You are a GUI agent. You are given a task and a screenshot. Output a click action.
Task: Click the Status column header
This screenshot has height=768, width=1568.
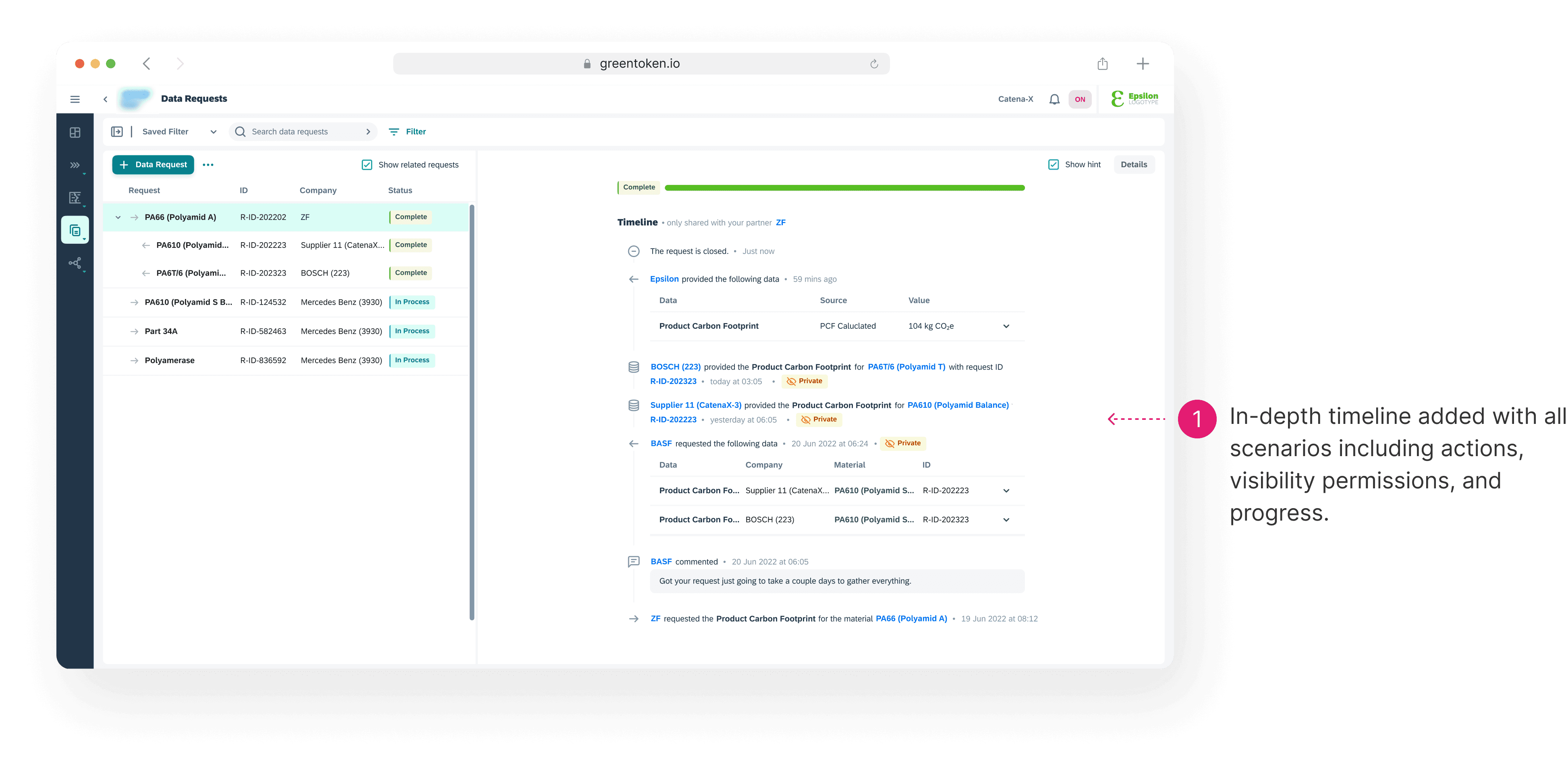(x=400, y=191)
